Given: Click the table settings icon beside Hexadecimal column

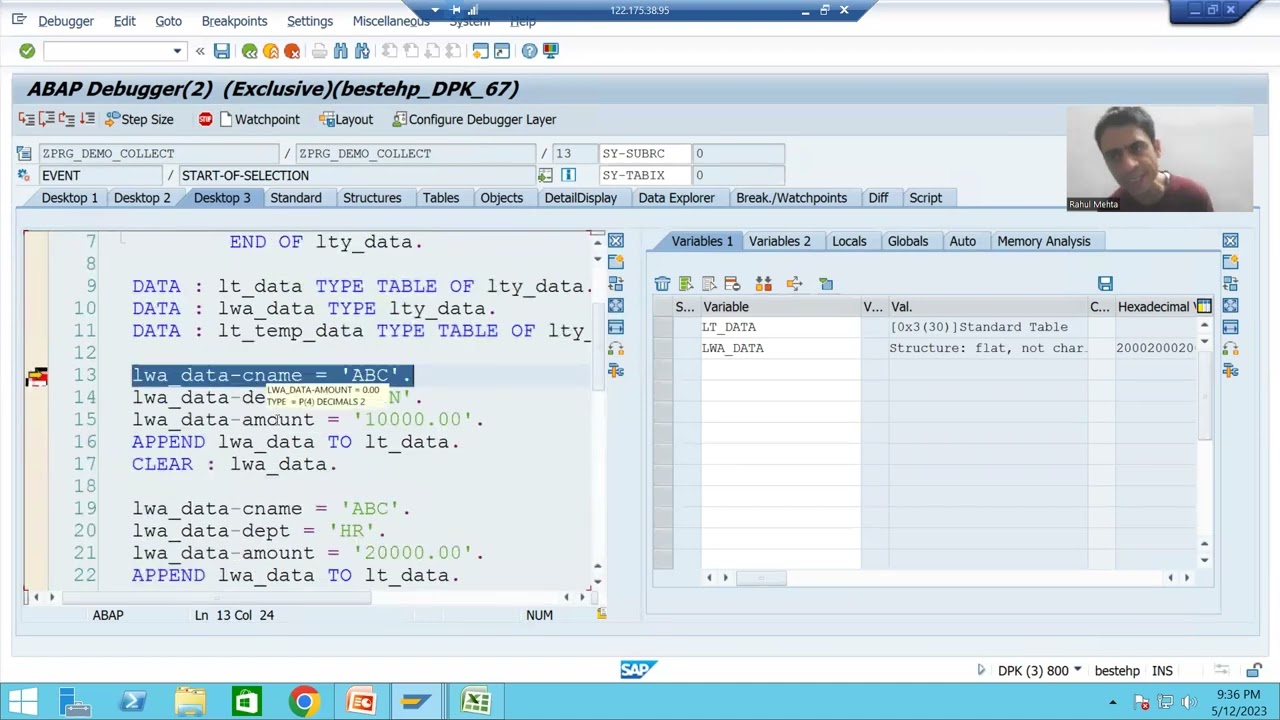Looking at the screenshot, I should (x=1204, y=307).
